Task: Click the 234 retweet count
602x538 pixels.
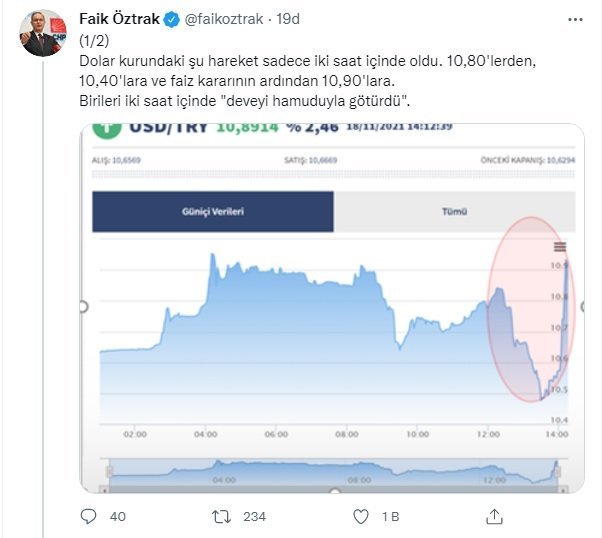Action: 254,517
